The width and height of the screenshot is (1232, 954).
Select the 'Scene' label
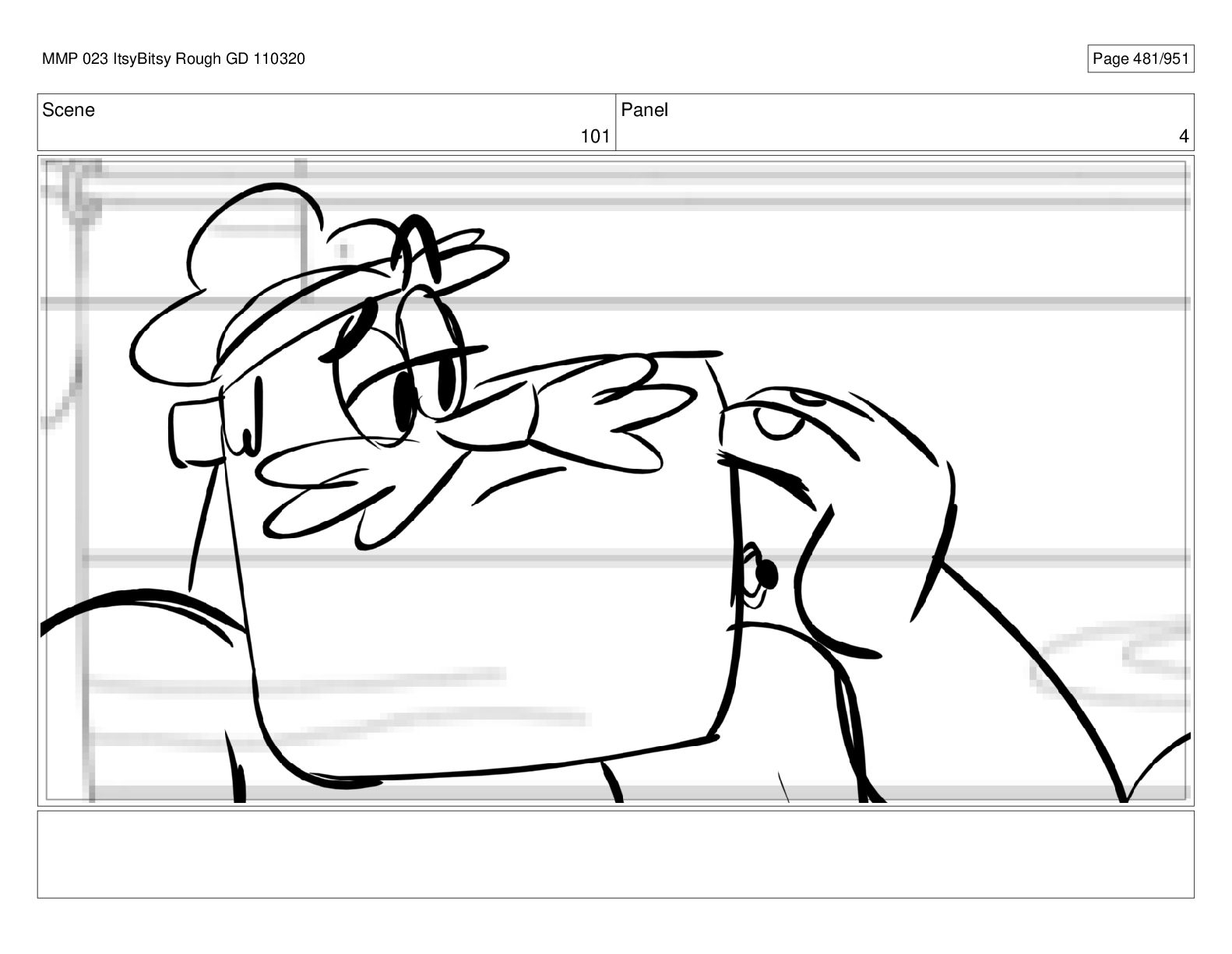(69, 111)
